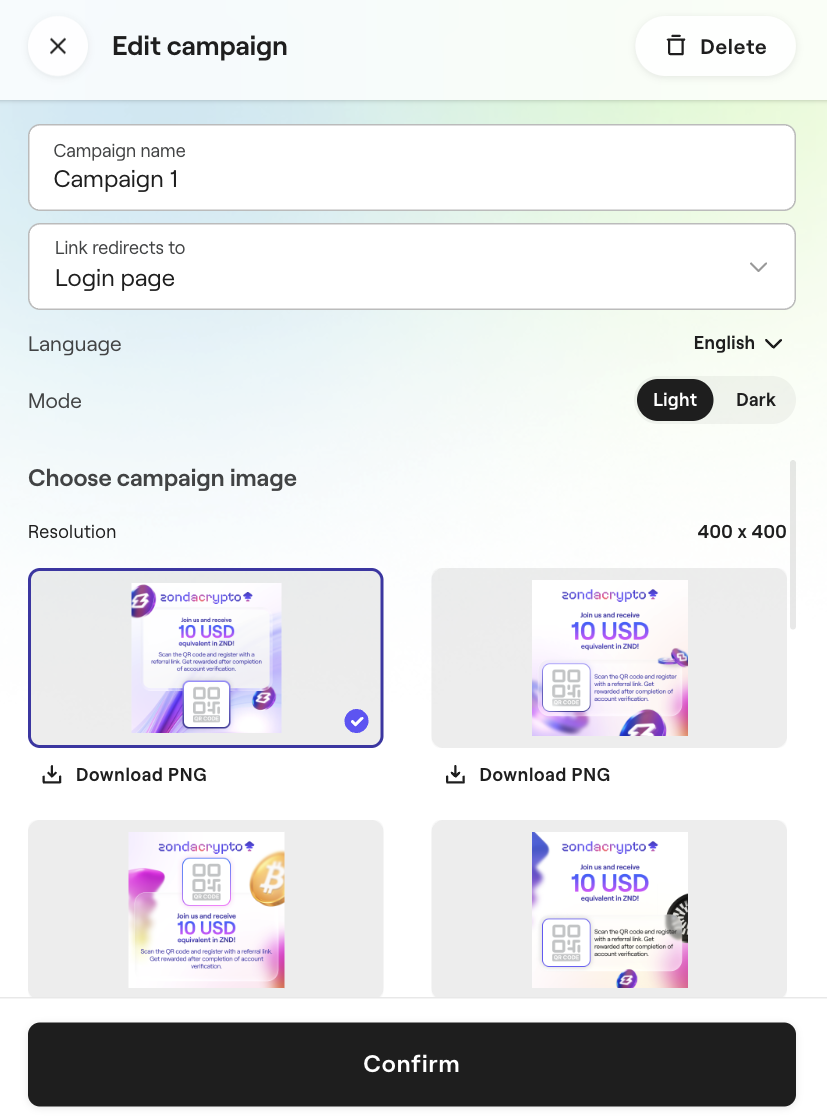827x1120 pixels.
Task: Open the Link redirects to dropdown
Action: coord(411,266)
